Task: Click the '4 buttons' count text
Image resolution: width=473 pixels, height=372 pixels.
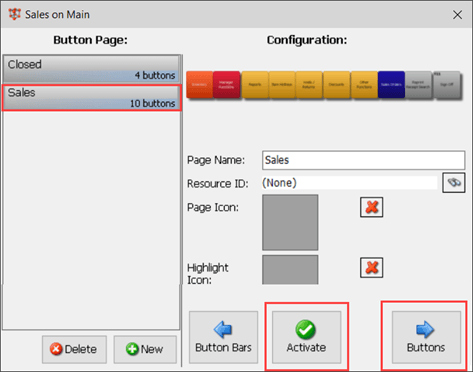Action: pos(155,76)
